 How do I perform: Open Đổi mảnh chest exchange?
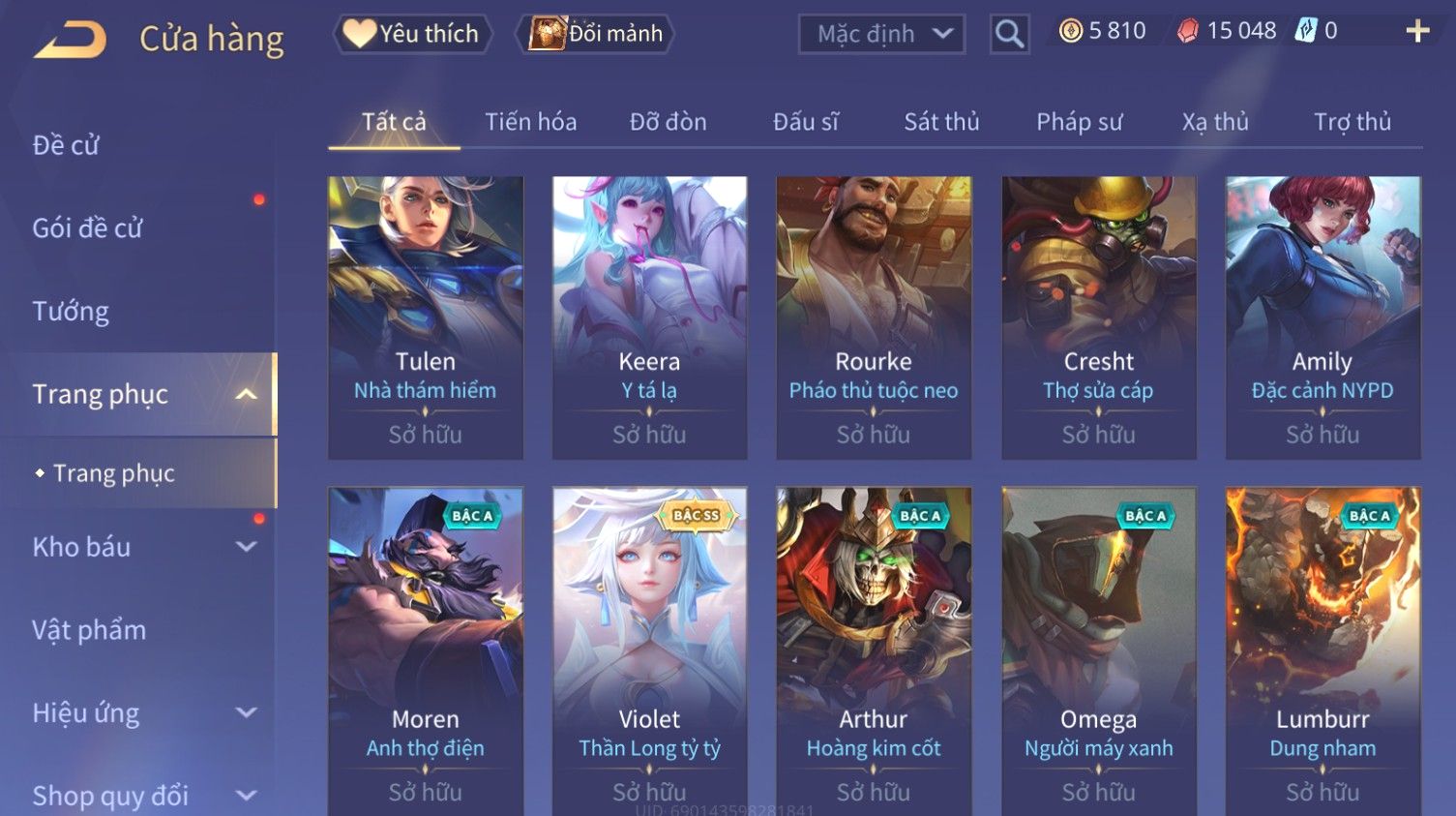596,34
